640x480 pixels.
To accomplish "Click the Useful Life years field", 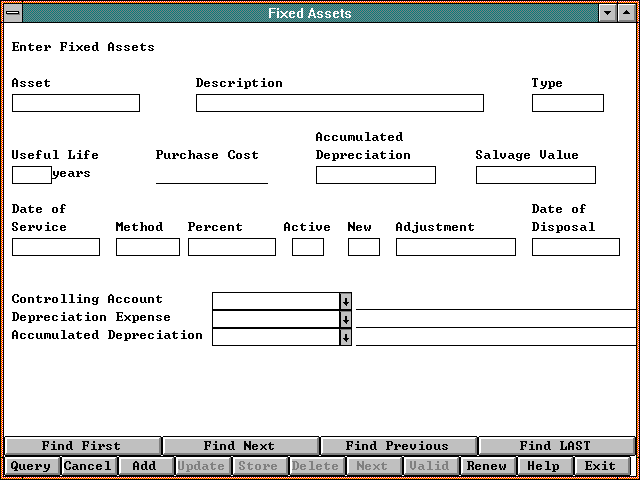I will pyautogui.click(x=31, y=175).
